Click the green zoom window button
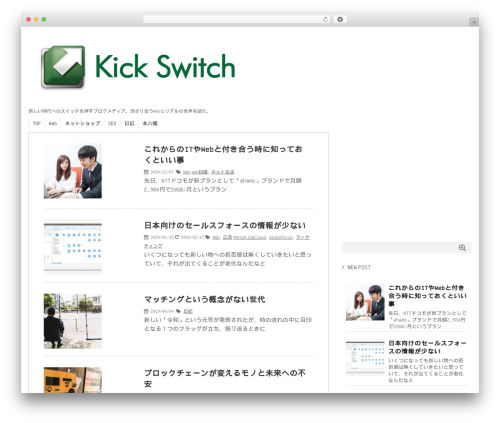The width and height of the screenshot is (500, 423). coord(44,20)
